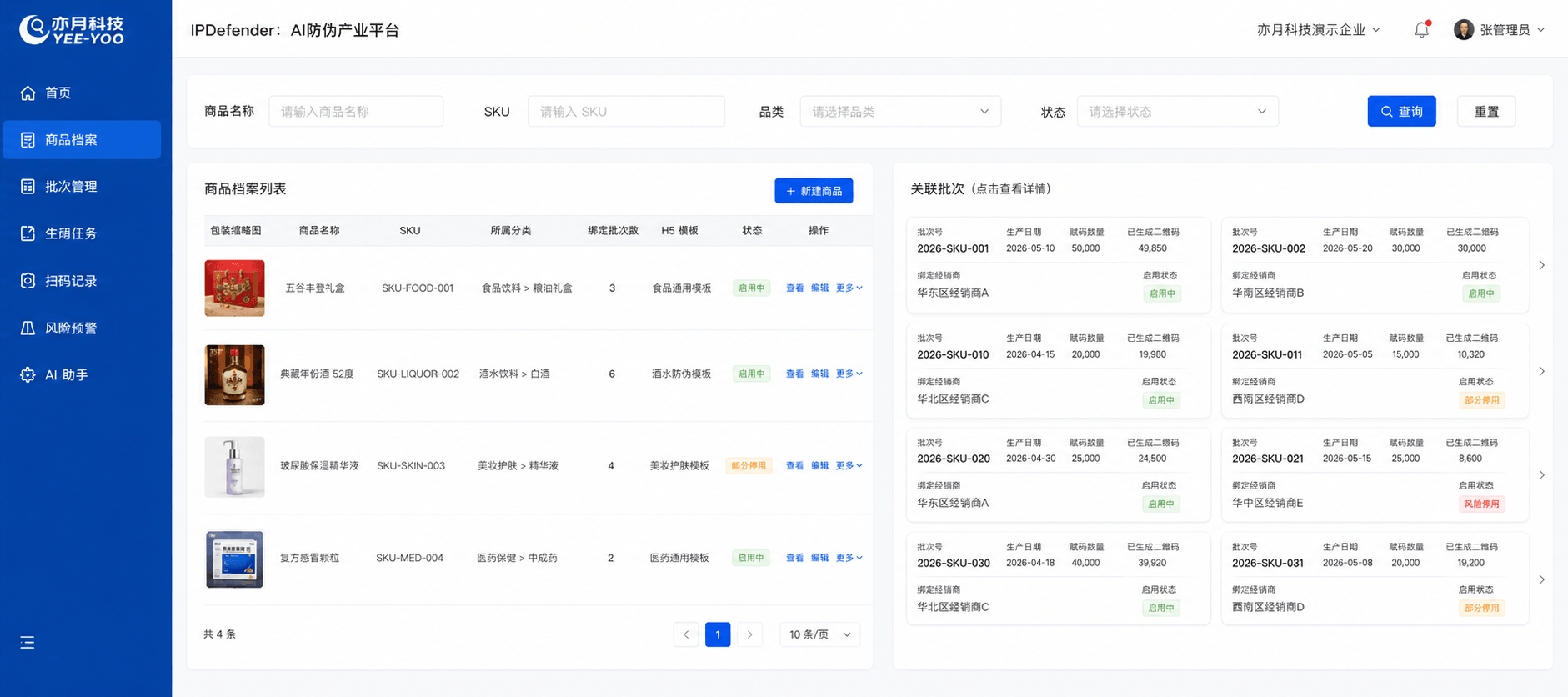
Task: Open AI 助手 menu item
Action: (x=82, y=375)
